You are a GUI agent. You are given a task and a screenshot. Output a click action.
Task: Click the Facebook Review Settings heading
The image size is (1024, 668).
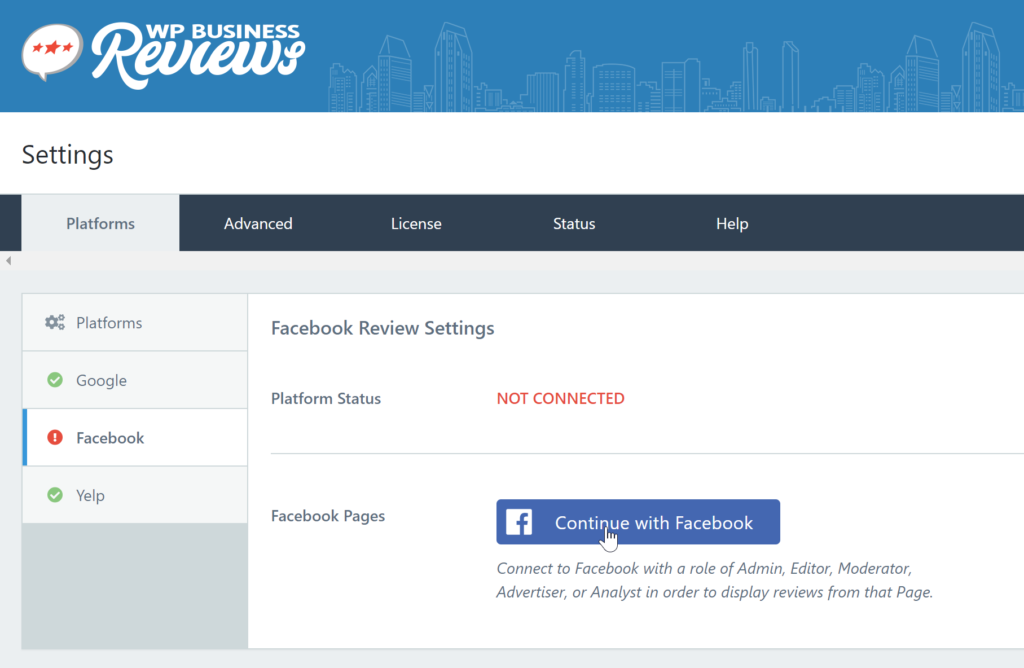(x=383, y=328)
